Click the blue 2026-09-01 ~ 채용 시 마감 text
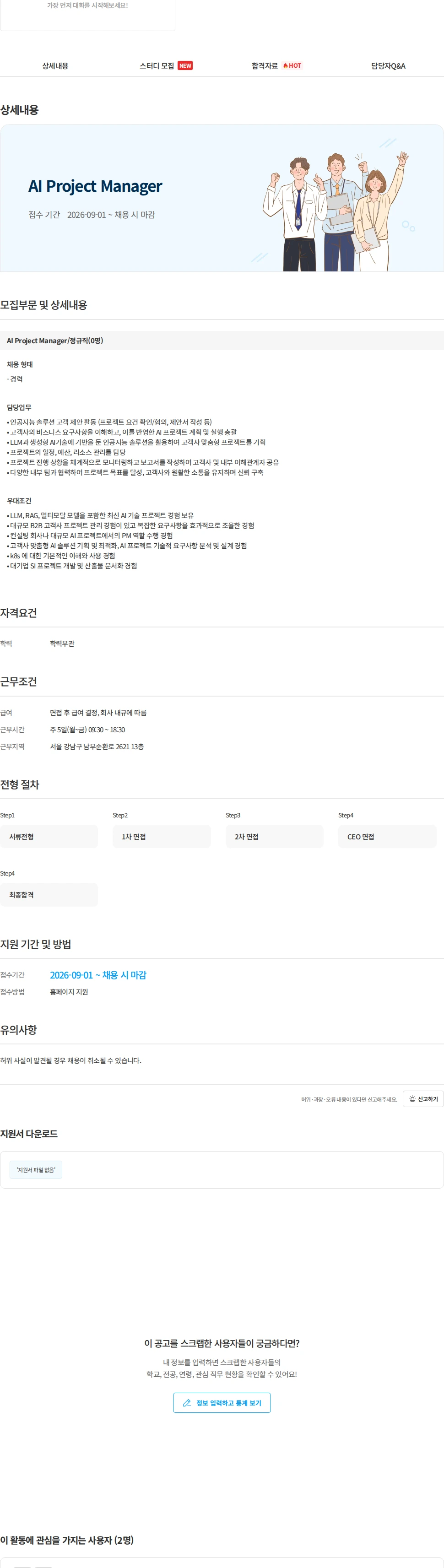The width and height of the screenshot is (444, 1568). (98, 975)
